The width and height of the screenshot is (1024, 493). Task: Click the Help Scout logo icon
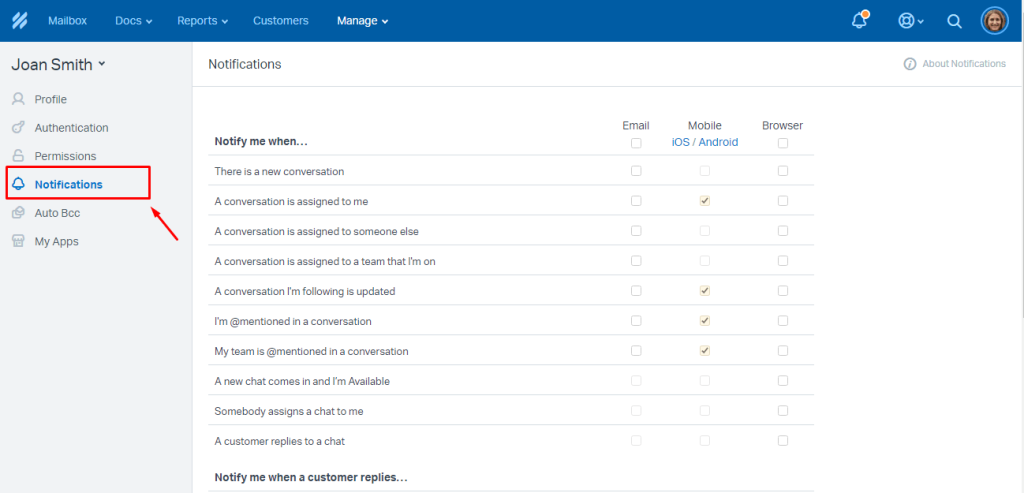click(x=20, y=21)
